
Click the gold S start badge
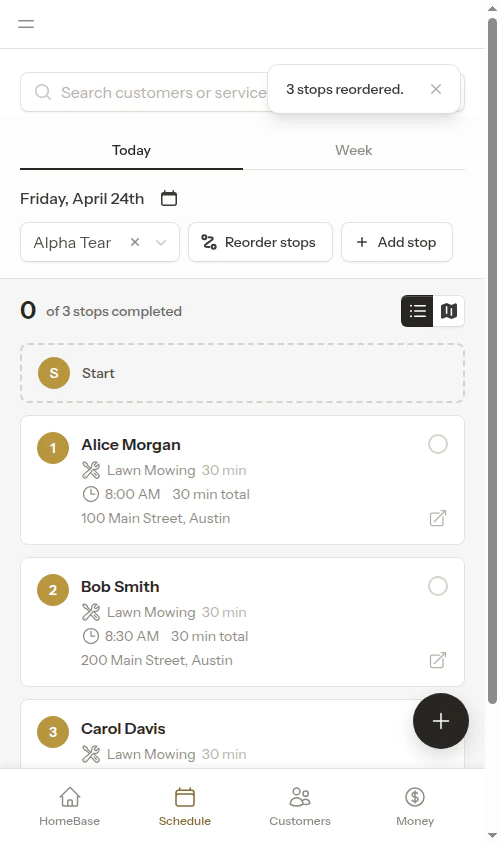(54, 373)
